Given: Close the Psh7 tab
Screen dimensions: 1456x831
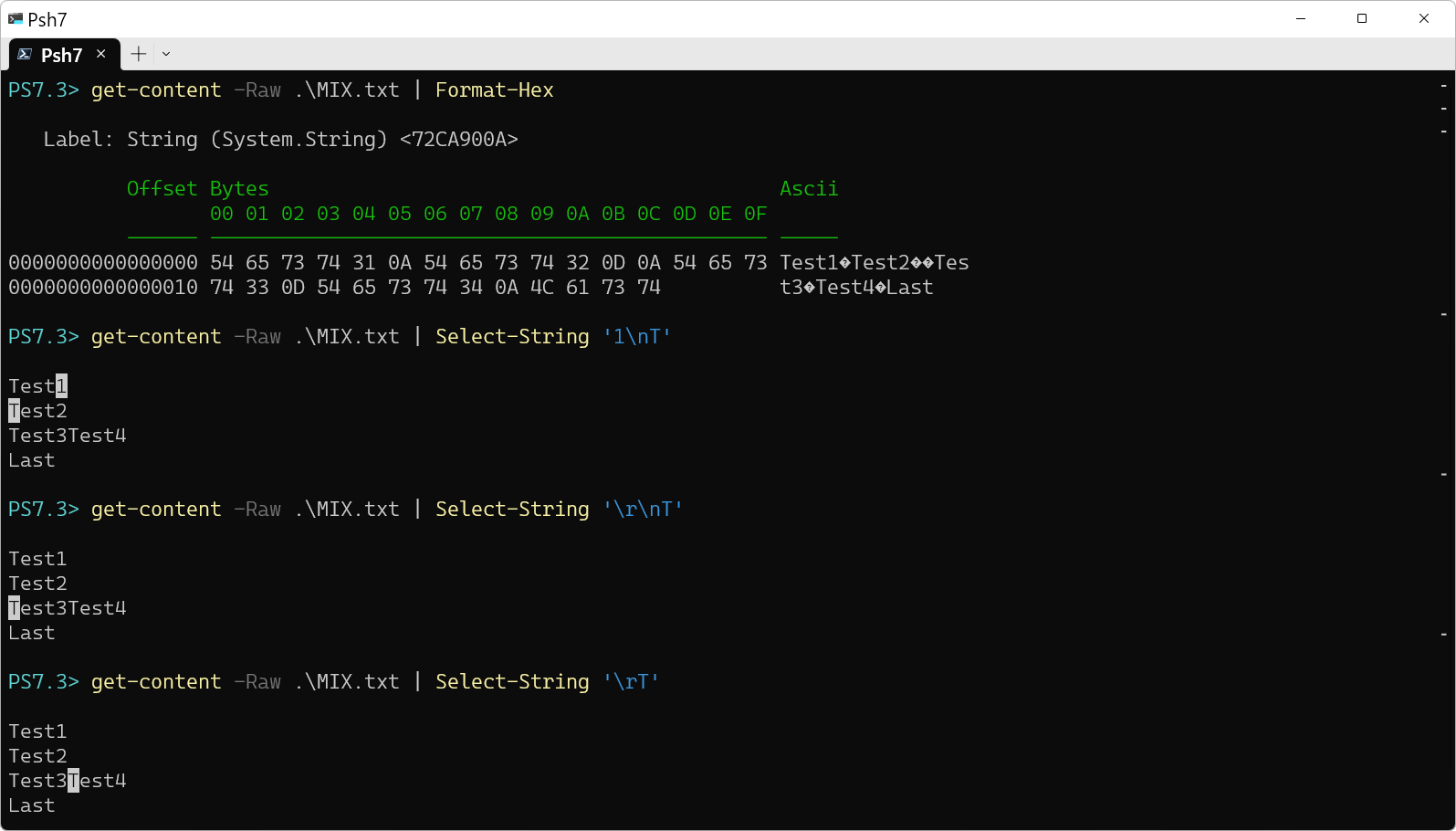Looking at the screenshot, I should point(101,54).
